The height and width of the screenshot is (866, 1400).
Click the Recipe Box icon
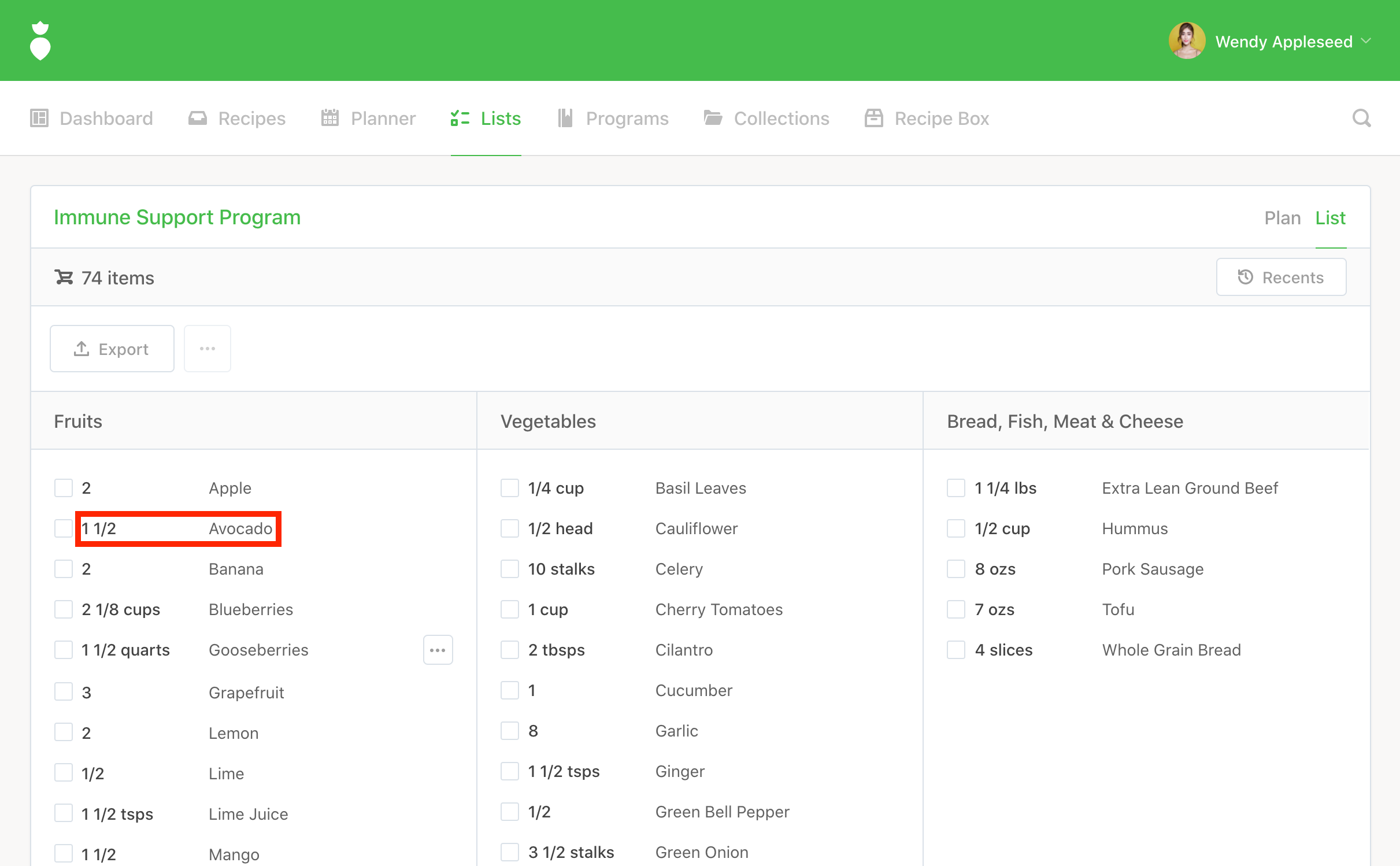point(873,118)
